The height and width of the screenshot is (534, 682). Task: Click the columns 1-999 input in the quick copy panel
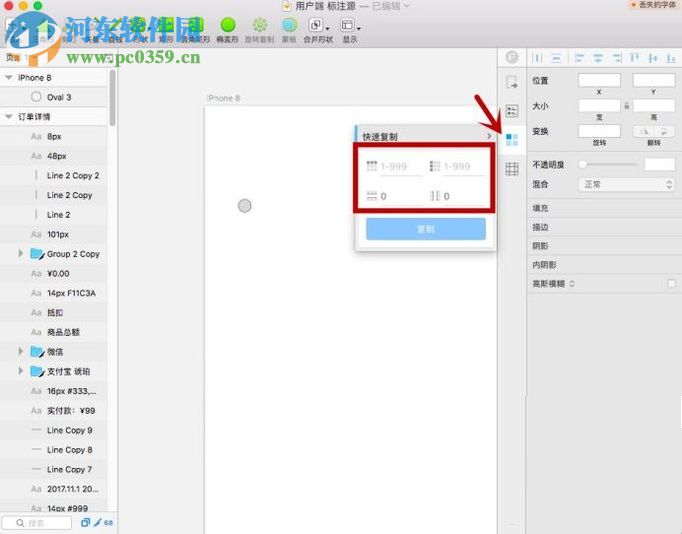coord(463,167)
